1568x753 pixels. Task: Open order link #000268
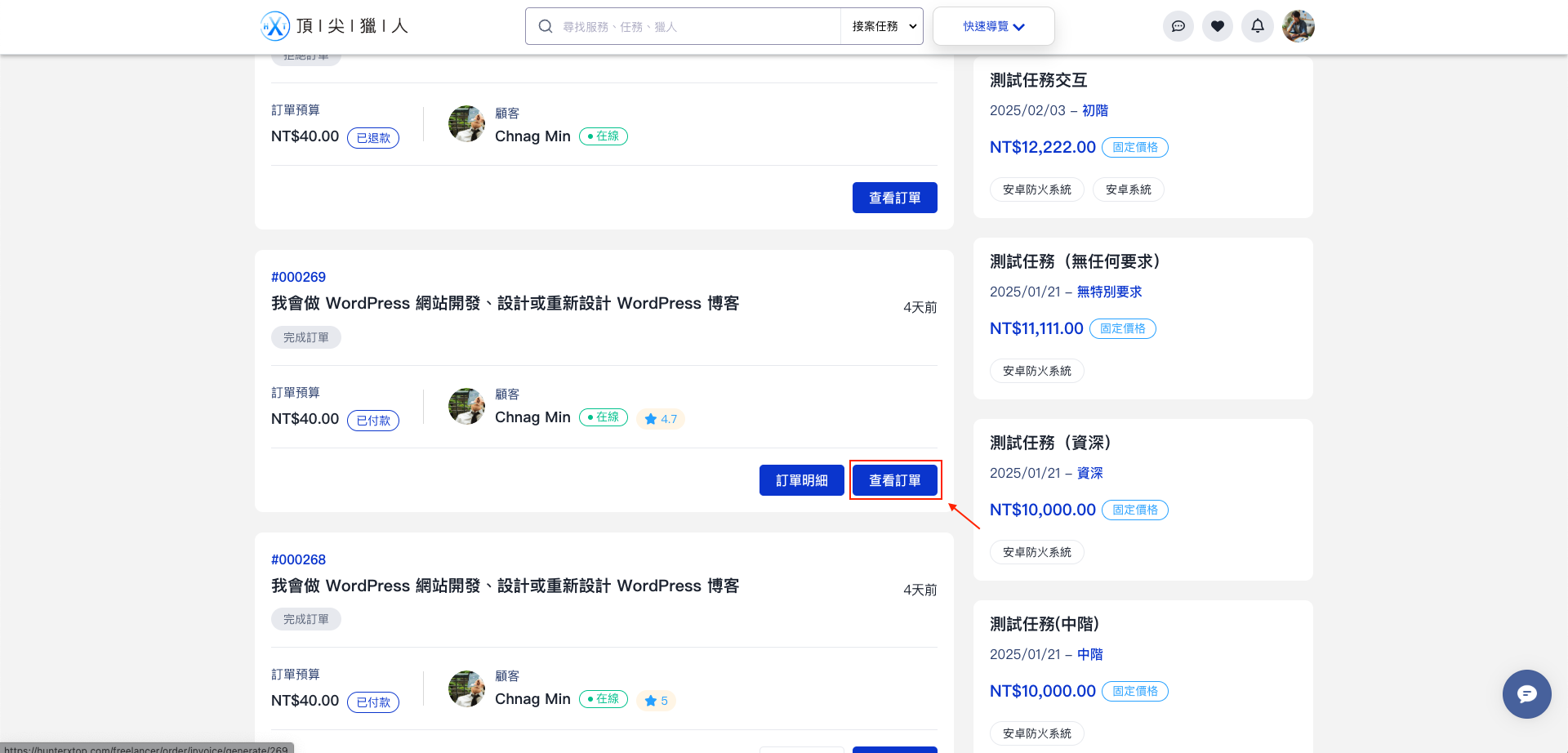[x=299, y=559]
